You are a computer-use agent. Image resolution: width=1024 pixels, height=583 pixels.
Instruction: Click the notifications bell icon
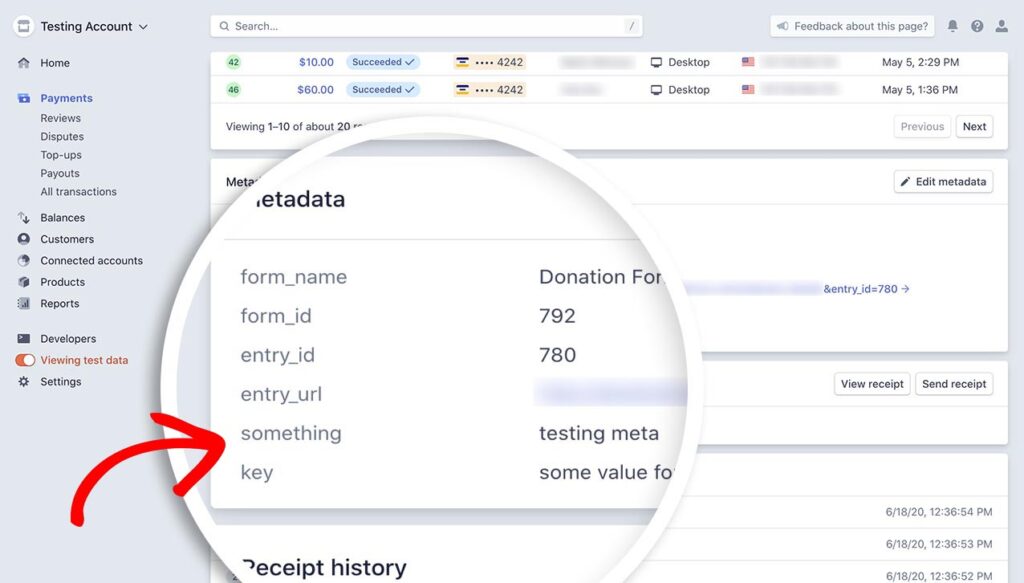click(x=952, y=26)
